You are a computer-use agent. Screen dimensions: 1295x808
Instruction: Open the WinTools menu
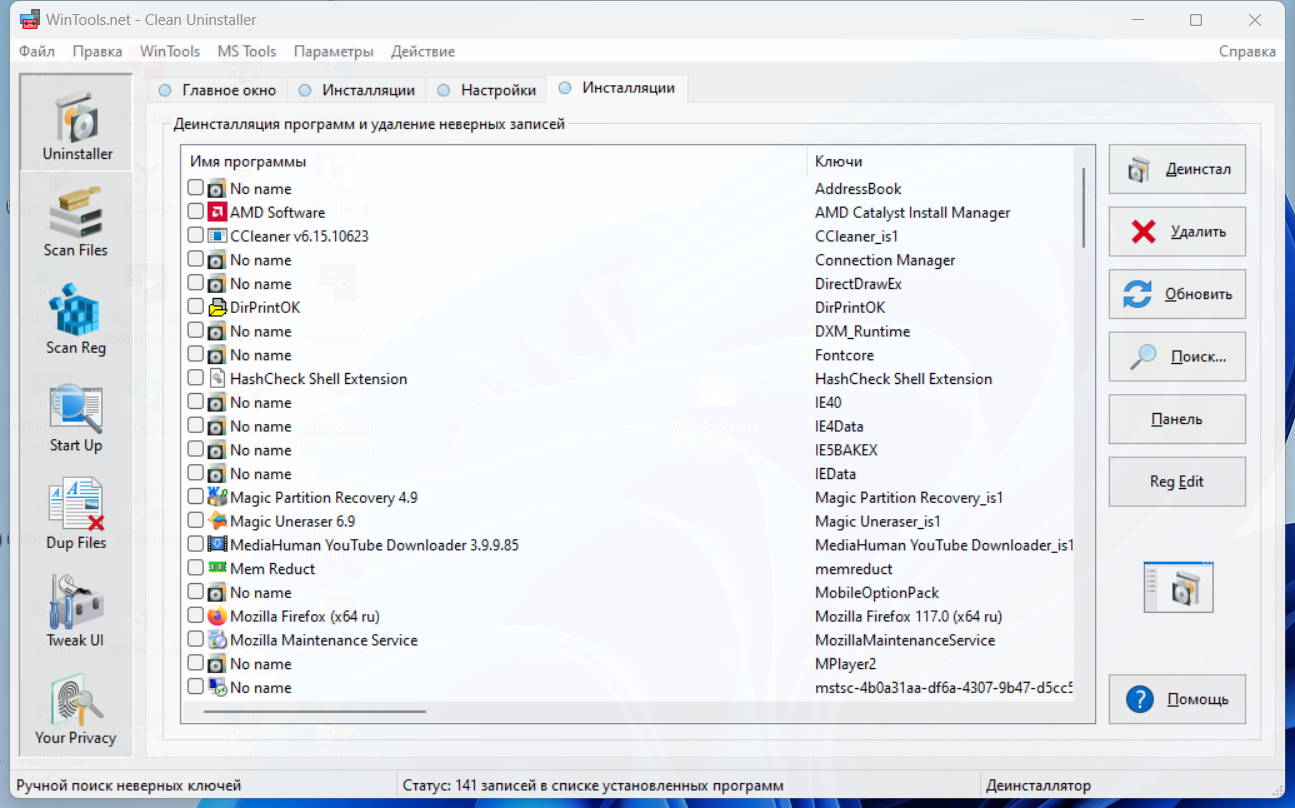[x=170, y=51]
